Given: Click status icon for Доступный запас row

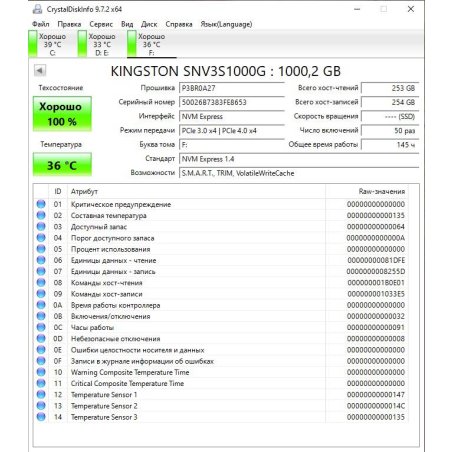Looking at the screenshot, I should pos(41,227).
